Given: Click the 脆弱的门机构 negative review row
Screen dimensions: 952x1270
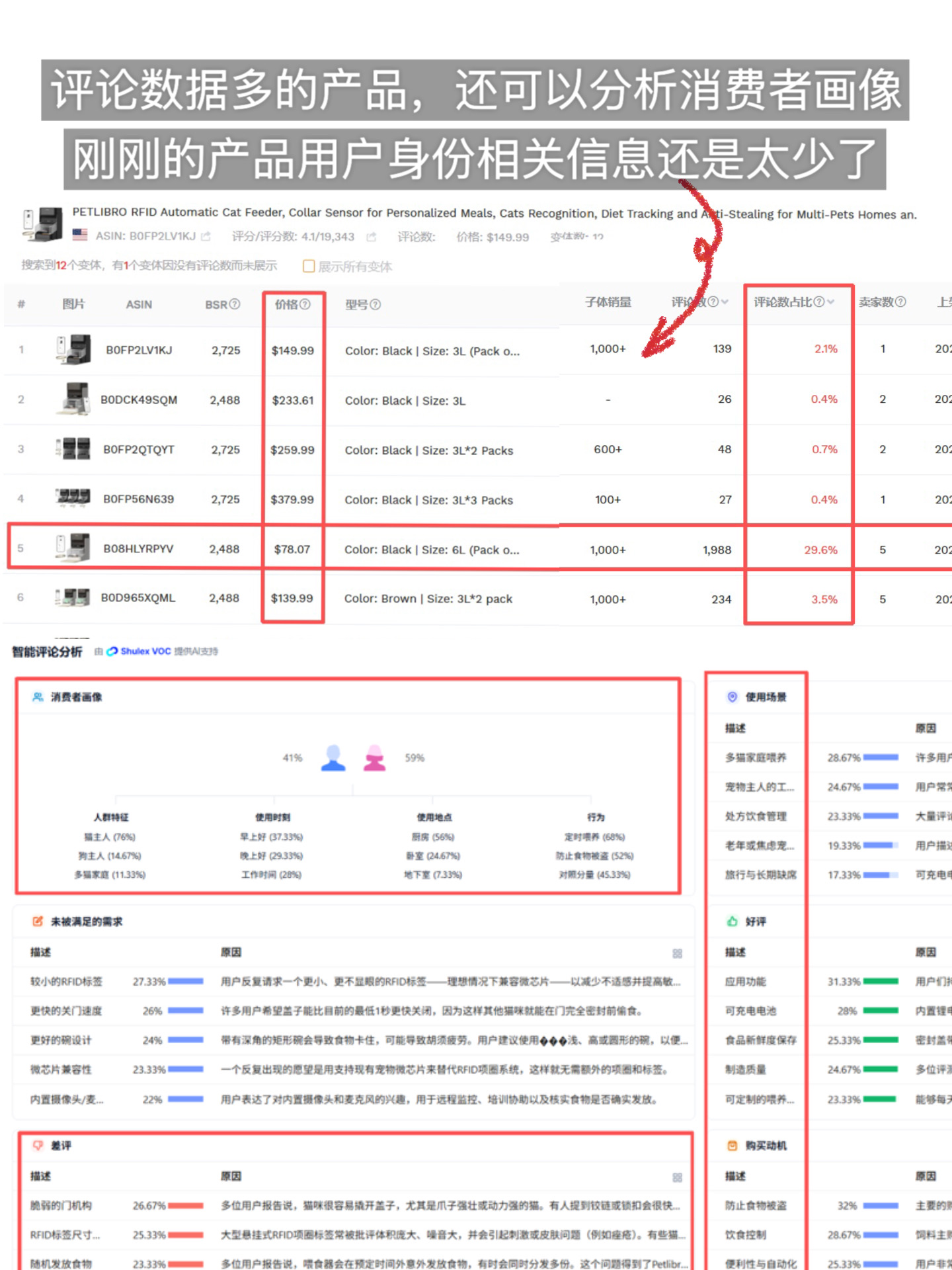Looking at the screenshot, I should click(x=355, y=1205).
